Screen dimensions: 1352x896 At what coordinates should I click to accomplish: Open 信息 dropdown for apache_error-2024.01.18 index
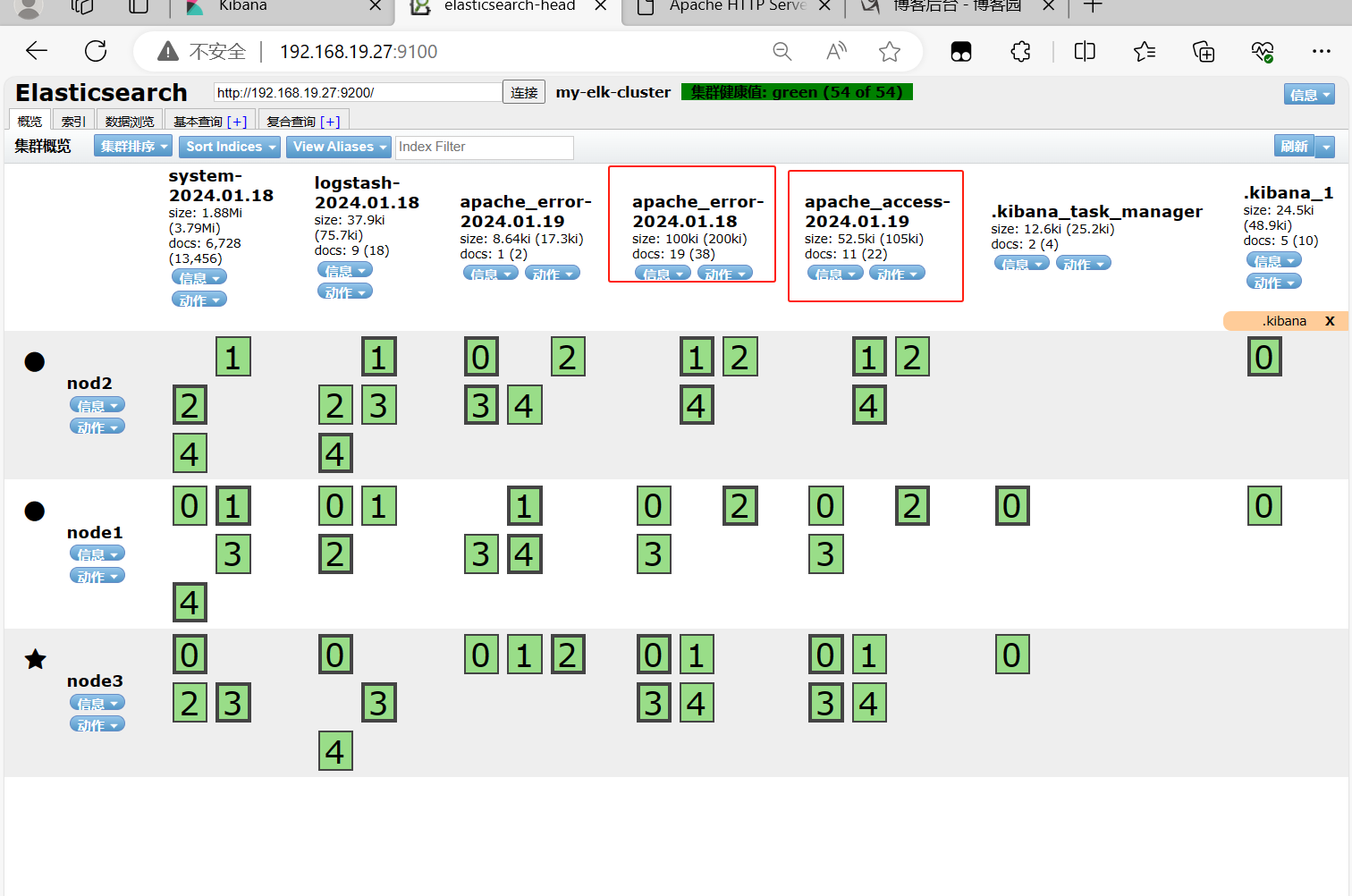pyautogui.click(x=663, y=274)
